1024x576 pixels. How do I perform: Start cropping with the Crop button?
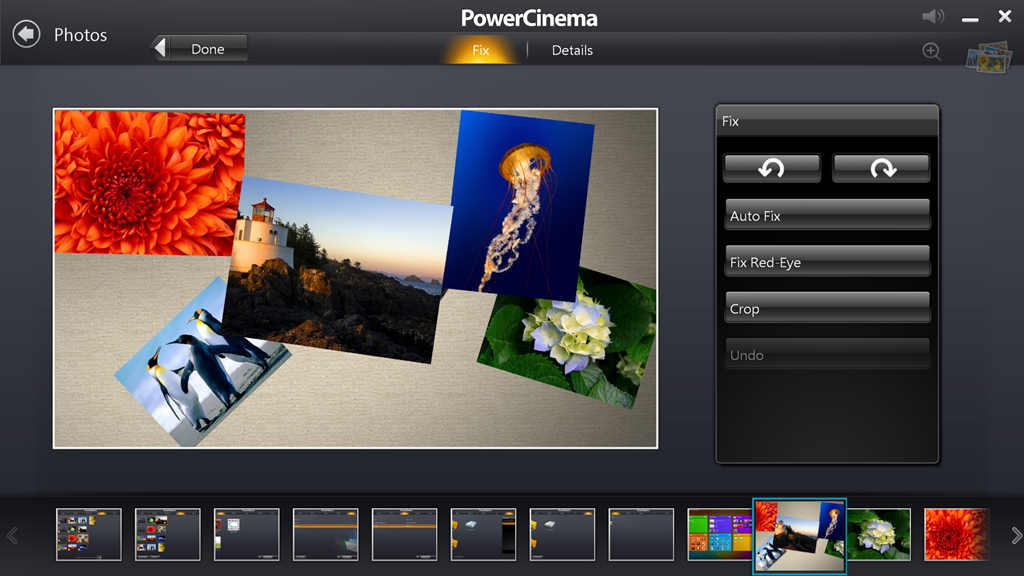(x=827, y=308)
